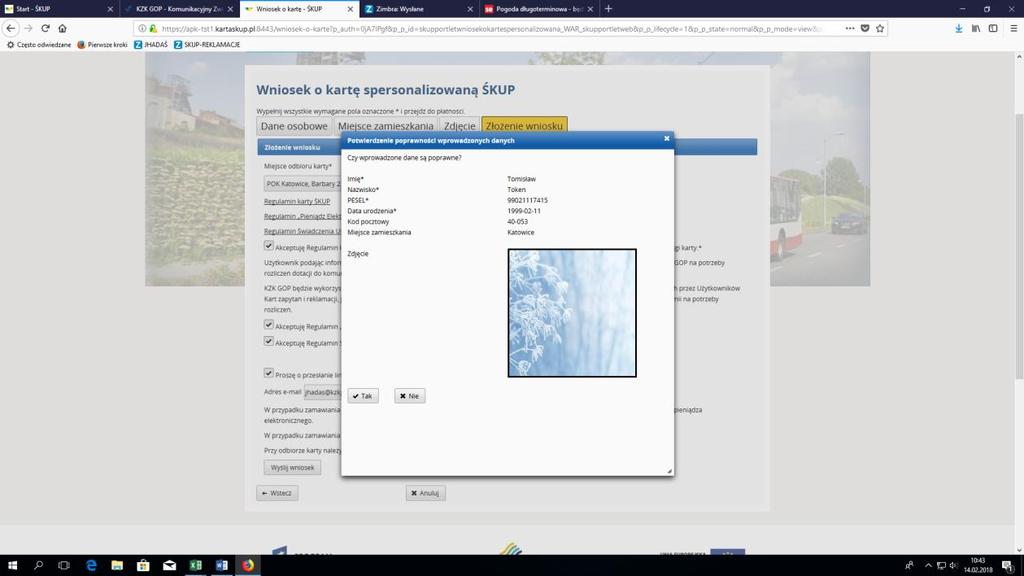Open the browser home page icon

click(62, 28)
